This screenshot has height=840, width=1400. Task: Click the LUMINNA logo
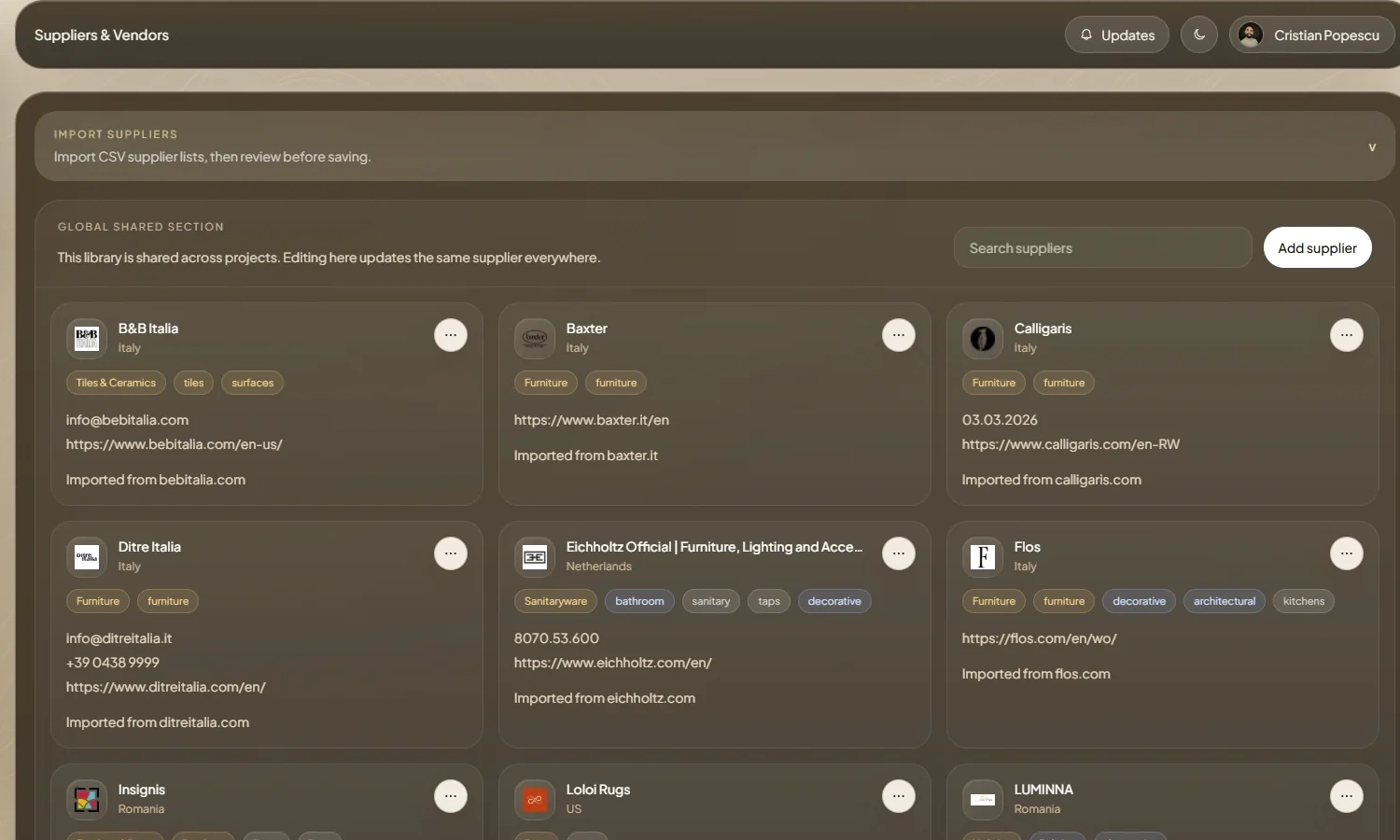pyautogui.click(x=983, y=799)
